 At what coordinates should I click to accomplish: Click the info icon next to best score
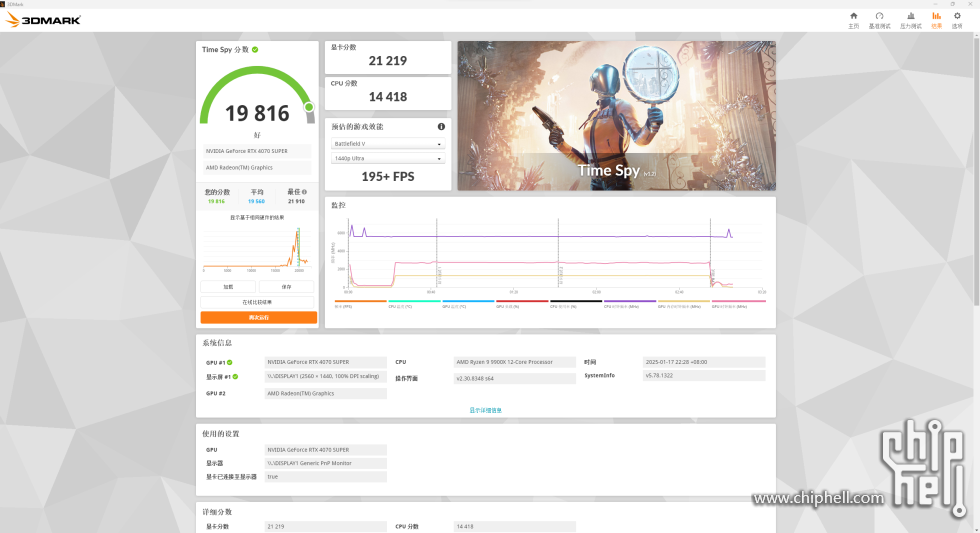click(304, 192)
